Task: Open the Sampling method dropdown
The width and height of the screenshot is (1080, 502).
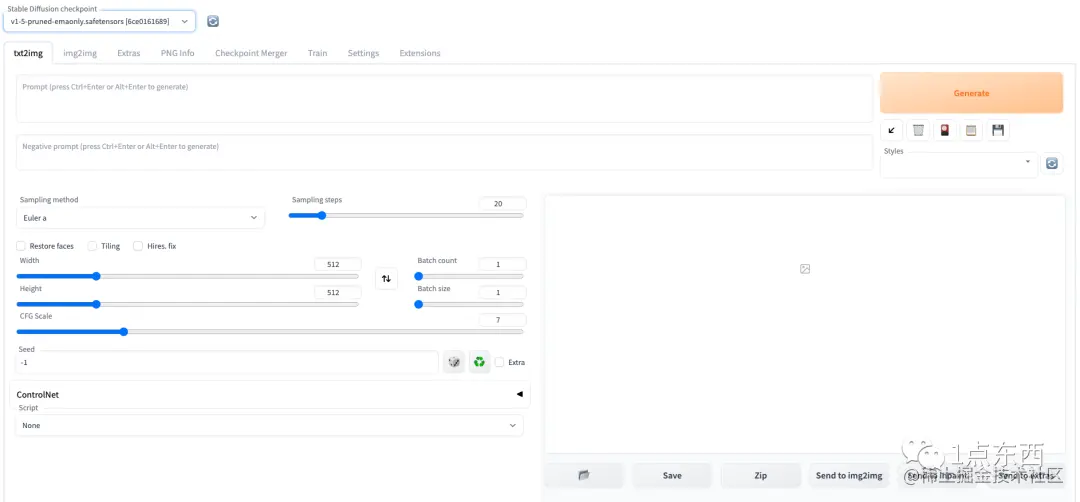Action: (140, 218)
